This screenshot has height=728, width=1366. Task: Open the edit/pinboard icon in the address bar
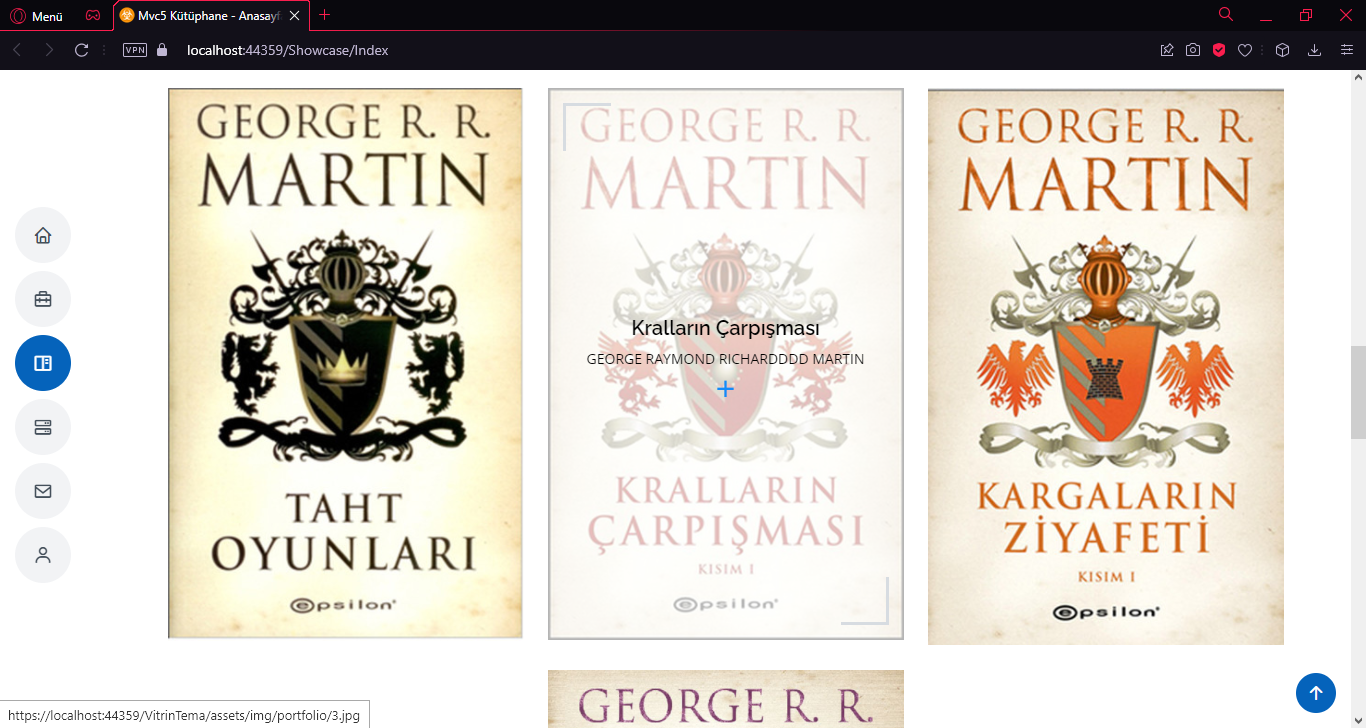pos(1167,50)
